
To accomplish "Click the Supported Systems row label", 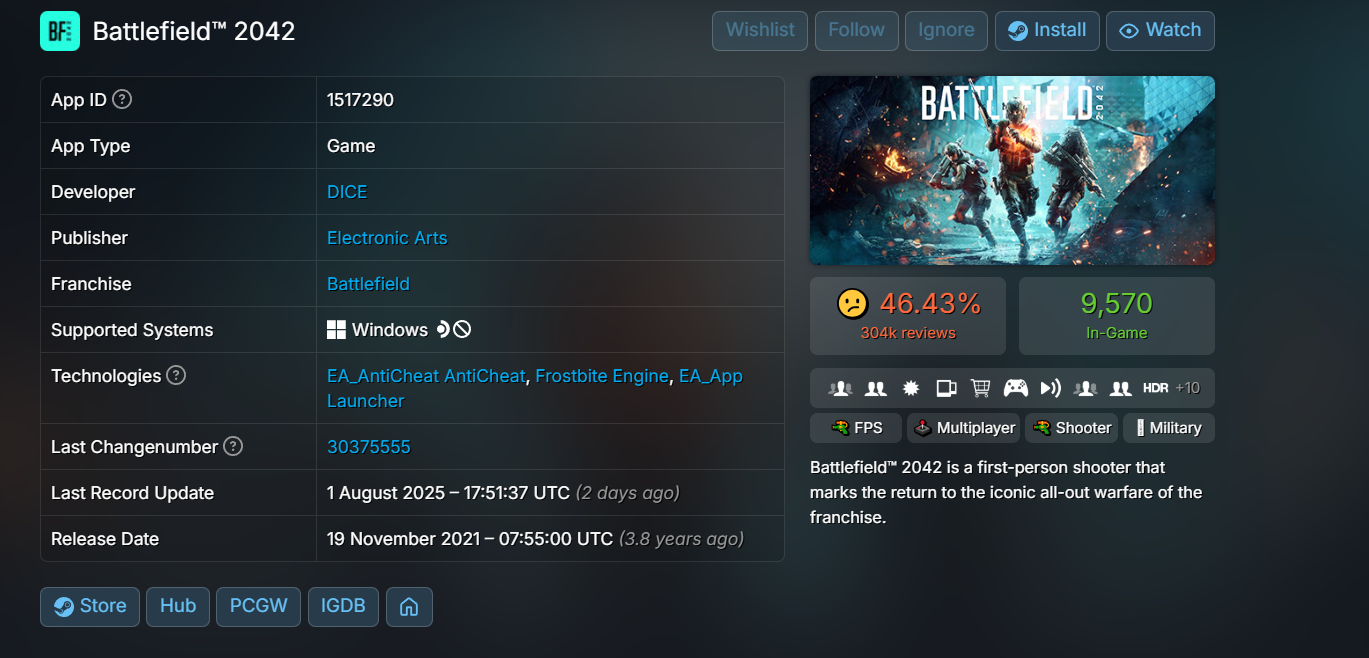I will (x=132, y=330).
